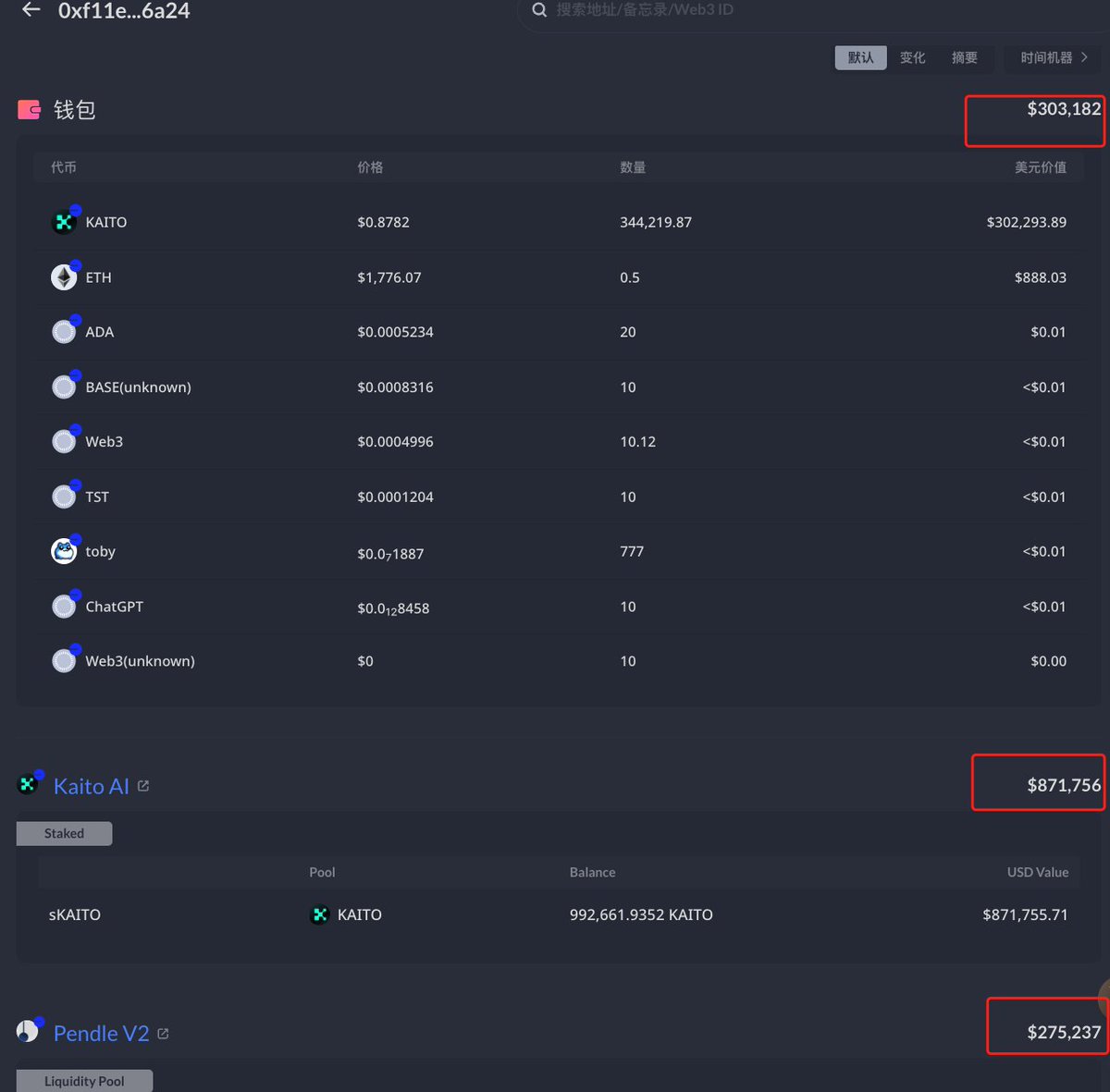Click the ChatGPT token icon

click(x=64, y=607)
